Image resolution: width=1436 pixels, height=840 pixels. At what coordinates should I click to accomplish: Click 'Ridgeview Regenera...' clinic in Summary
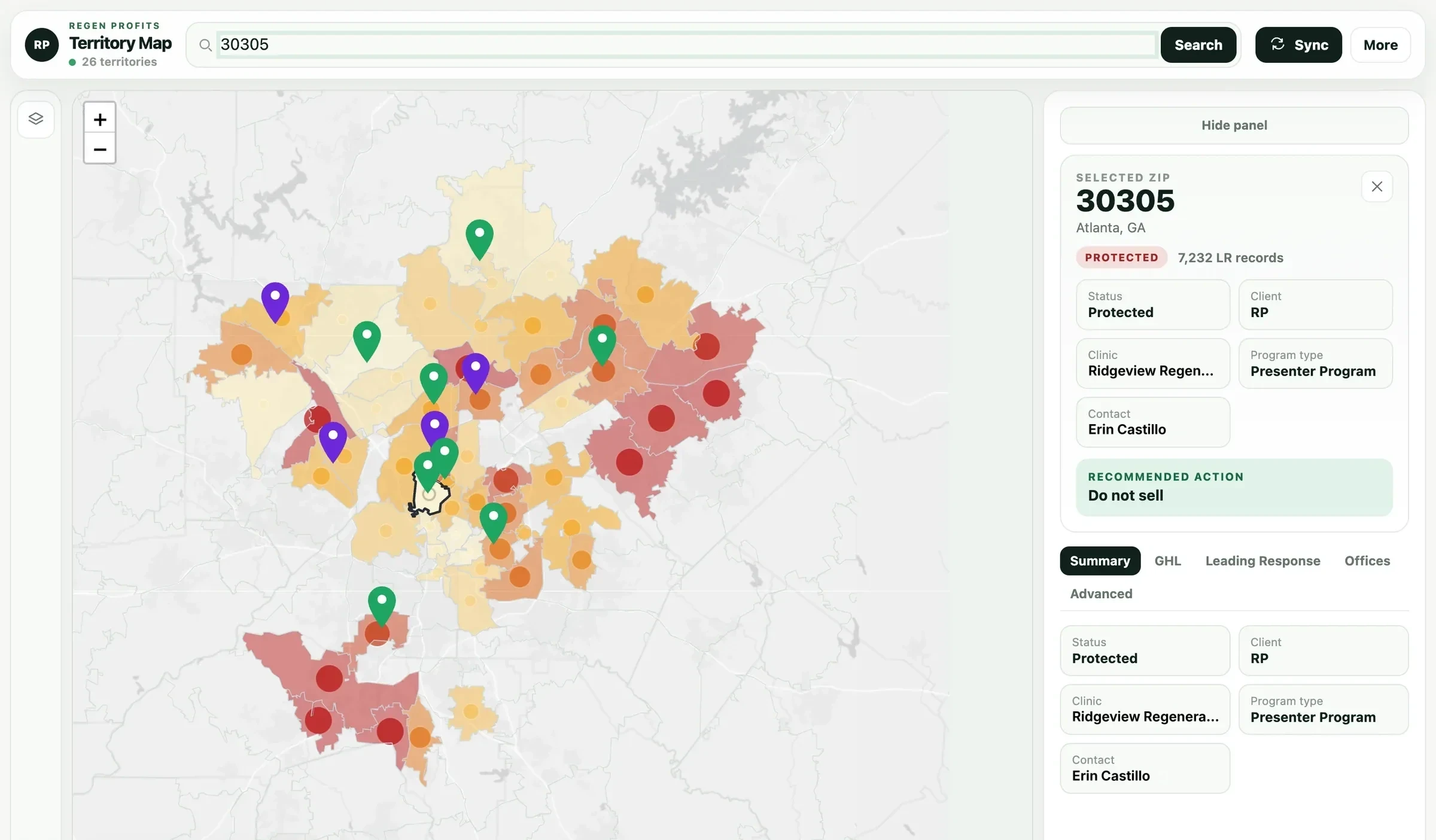[1145, 709]
